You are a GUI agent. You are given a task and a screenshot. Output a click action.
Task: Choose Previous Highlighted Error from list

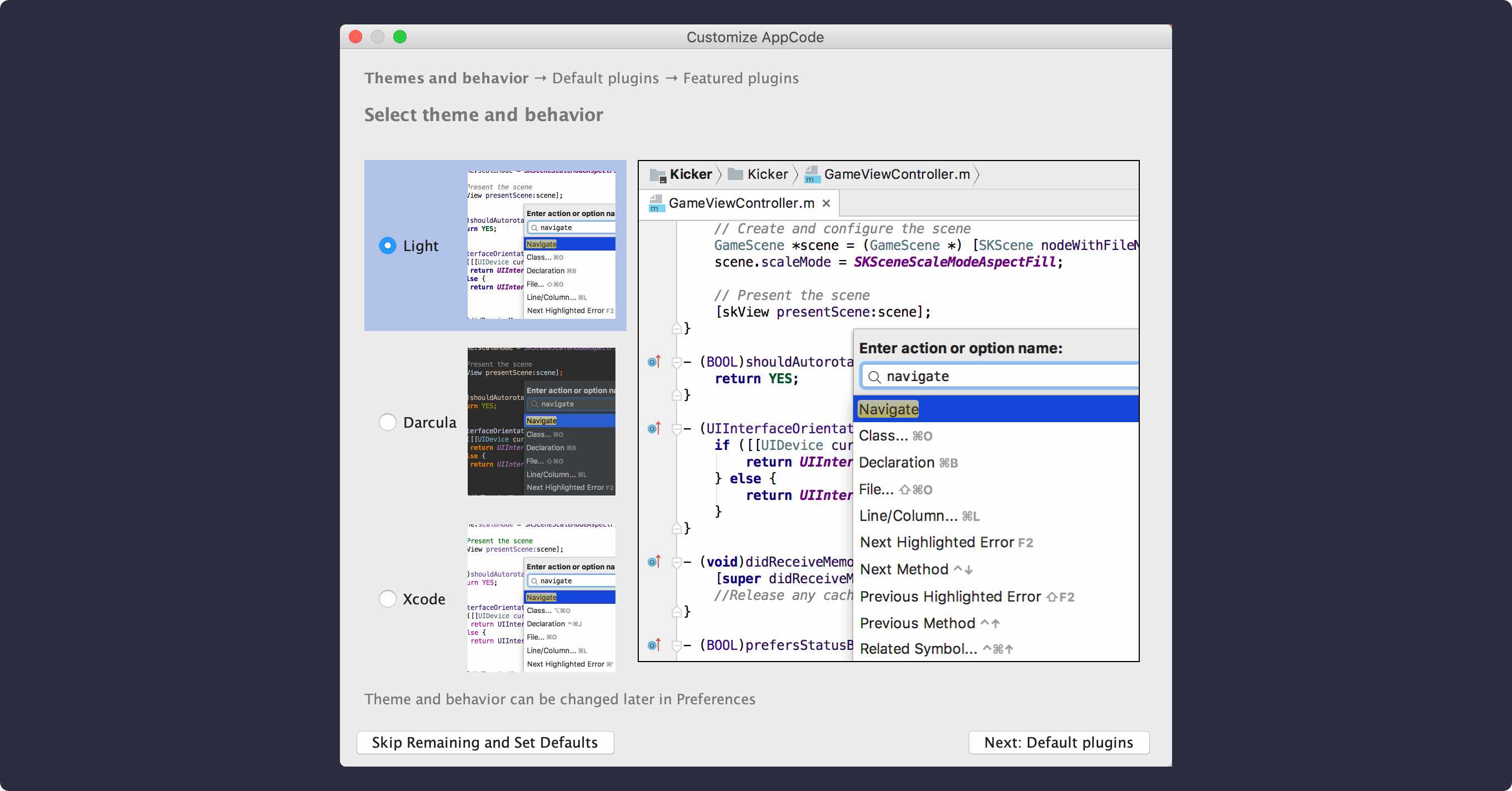pyautogui.click(x=996, y=597)
